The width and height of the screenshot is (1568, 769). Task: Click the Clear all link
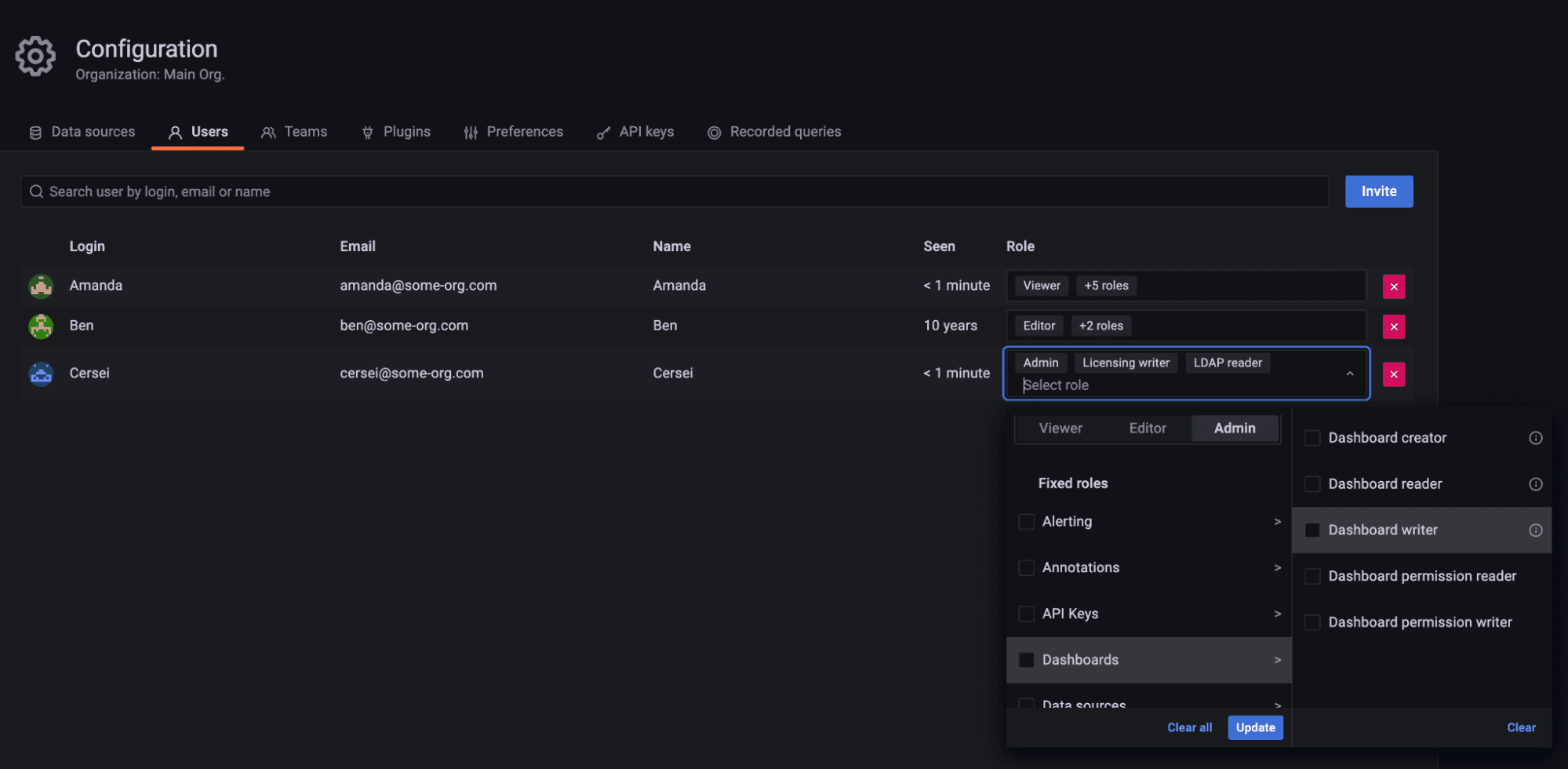[x=1189, y=727]
